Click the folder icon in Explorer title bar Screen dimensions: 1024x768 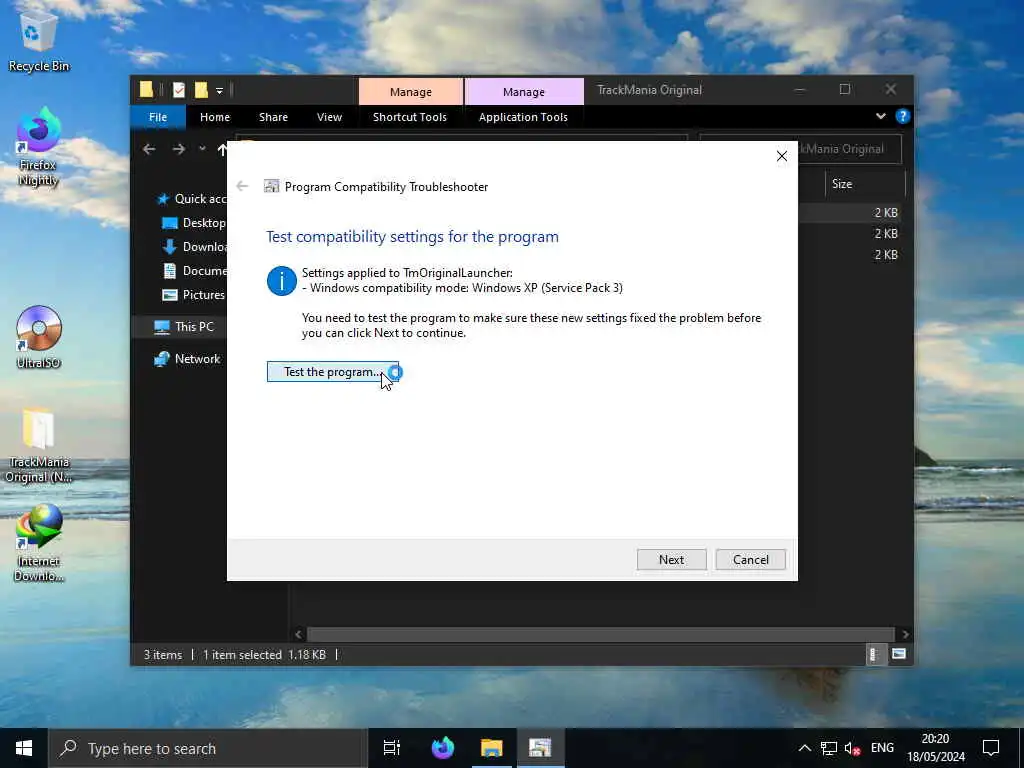pyautogui.click(x=146, y=89)
